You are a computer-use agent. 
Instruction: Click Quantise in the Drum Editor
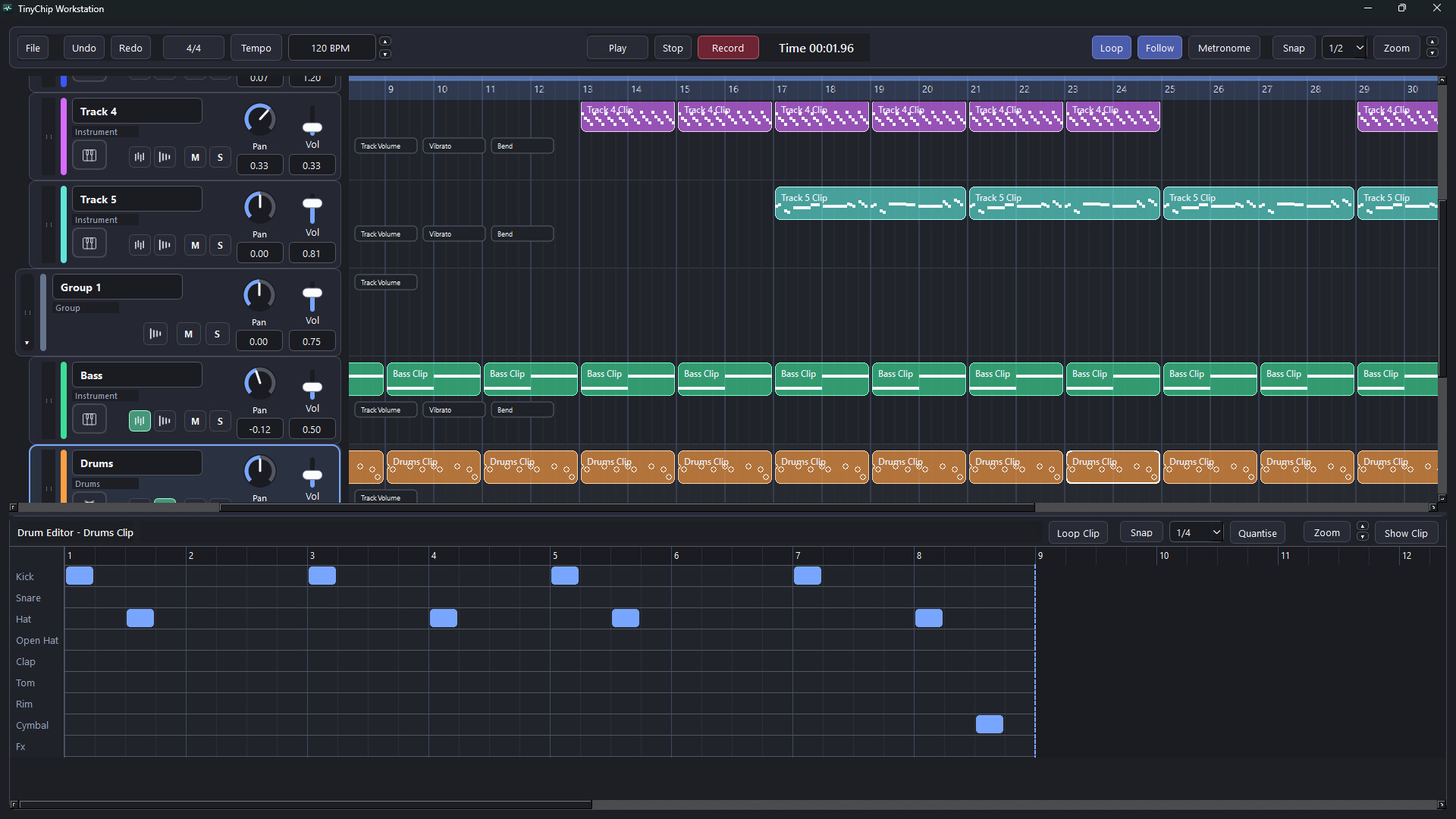click(x=1257, y=533)
